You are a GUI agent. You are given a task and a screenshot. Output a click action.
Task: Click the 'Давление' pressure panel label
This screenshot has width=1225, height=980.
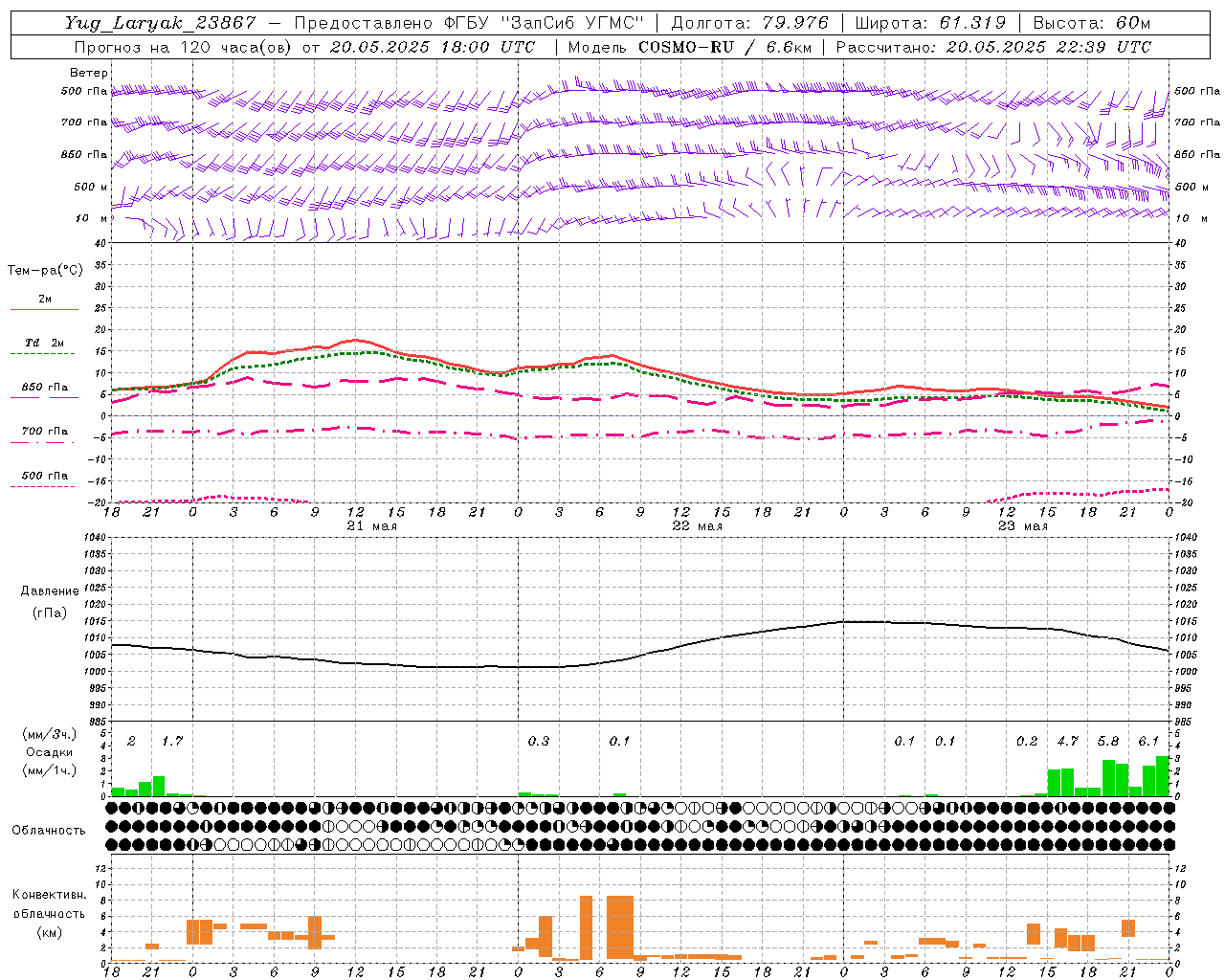tap(50, 591)
